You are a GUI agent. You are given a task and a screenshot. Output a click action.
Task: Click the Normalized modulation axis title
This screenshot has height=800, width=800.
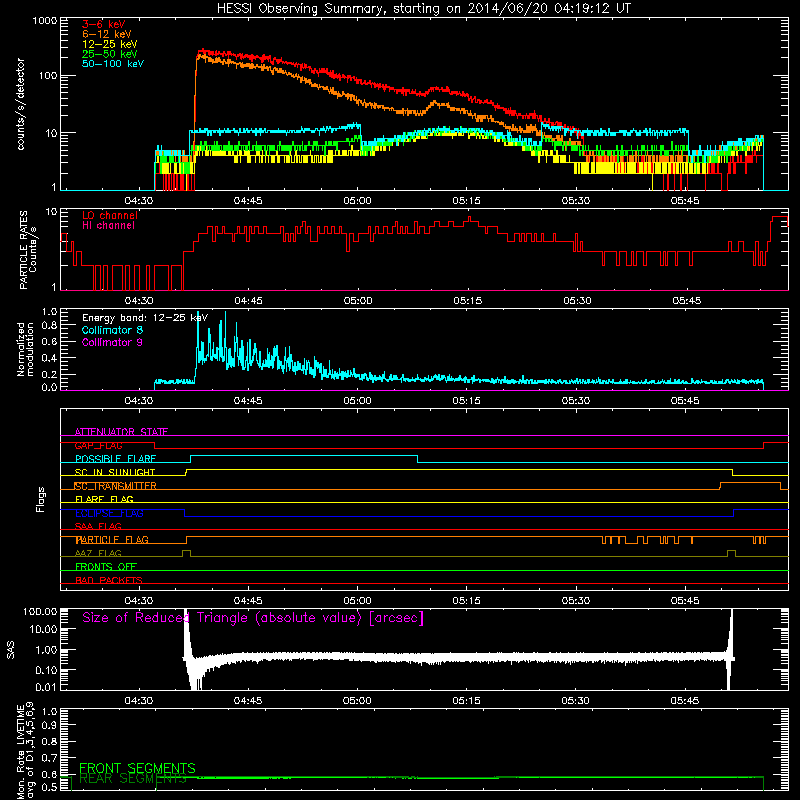tap(26, 349)
